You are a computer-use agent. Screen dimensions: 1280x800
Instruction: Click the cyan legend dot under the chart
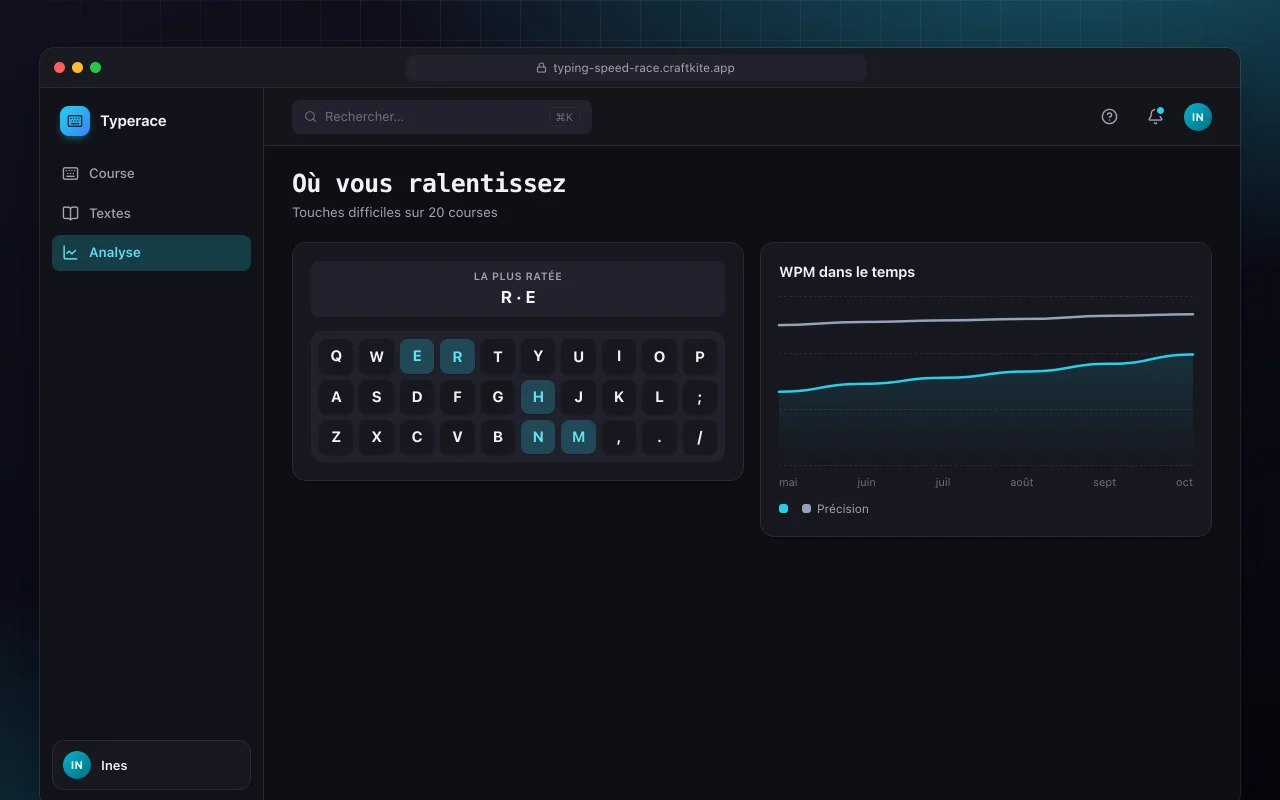click(783, 509)
